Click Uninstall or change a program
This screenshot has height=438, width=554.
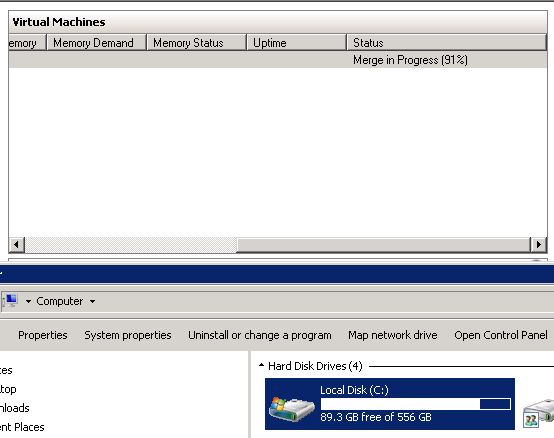[x=260, y=335]
